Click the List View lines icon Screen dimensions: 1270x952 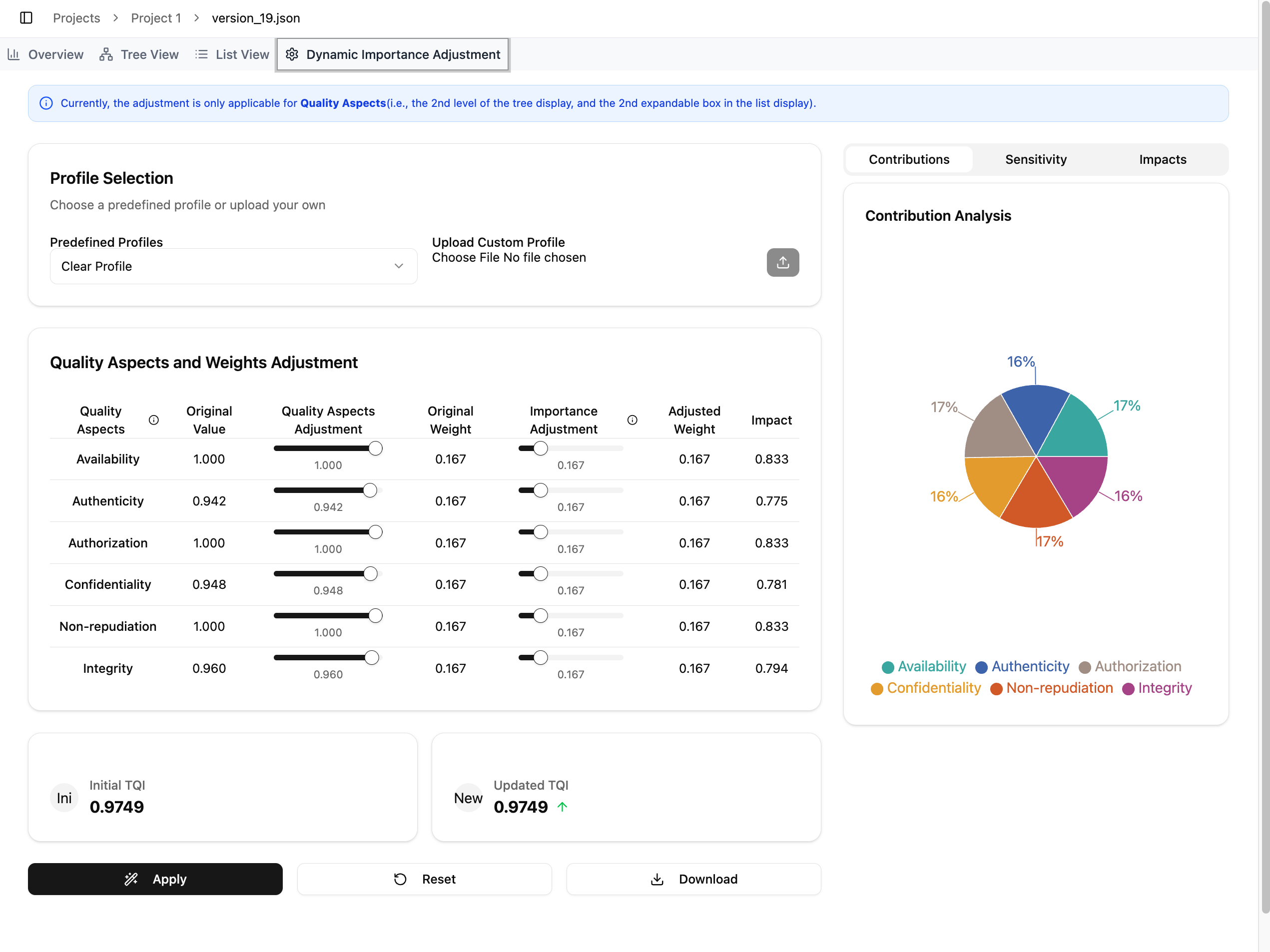pos(201,54)
